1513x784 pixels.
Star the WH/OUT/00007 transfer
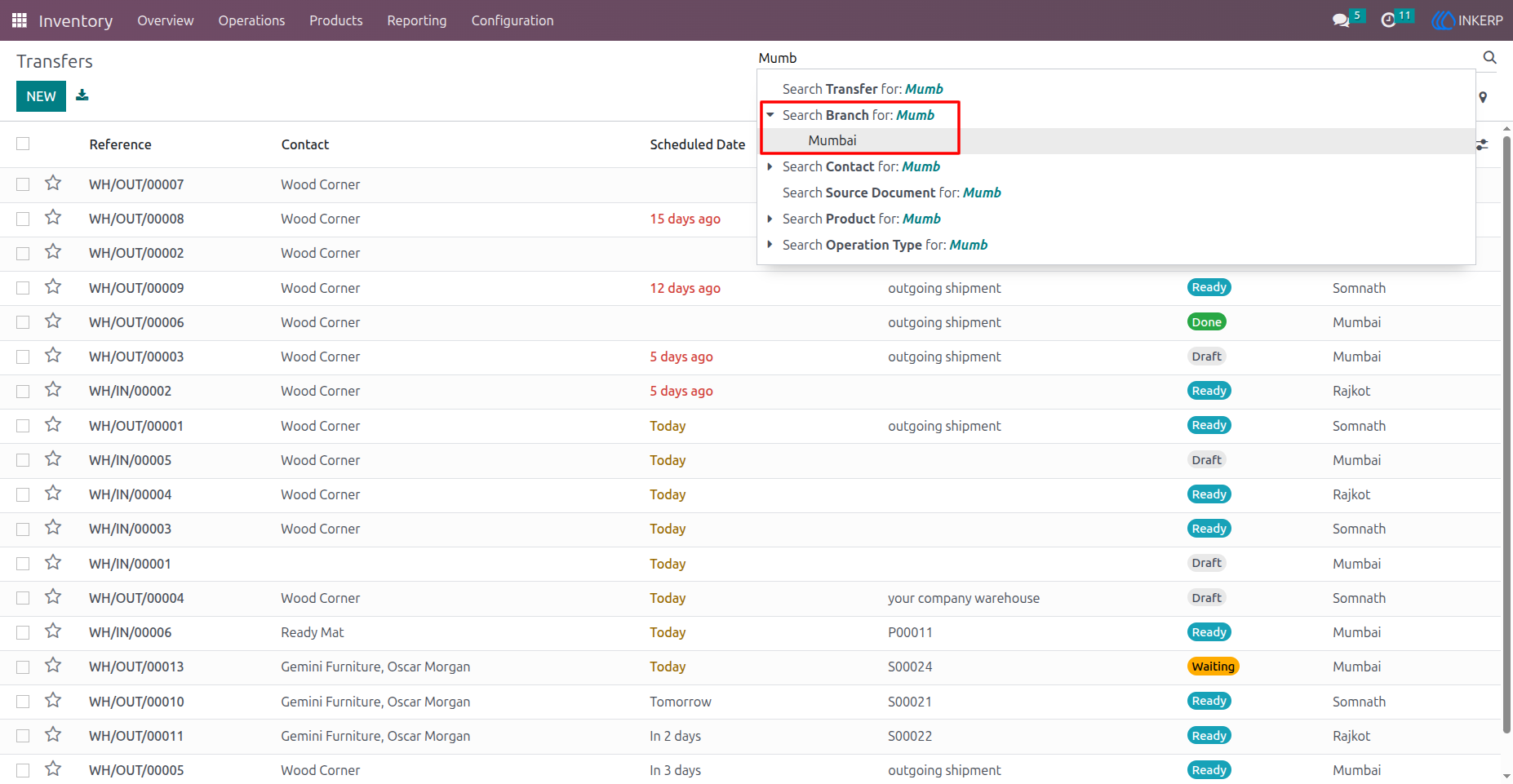[x=53, y=183]
